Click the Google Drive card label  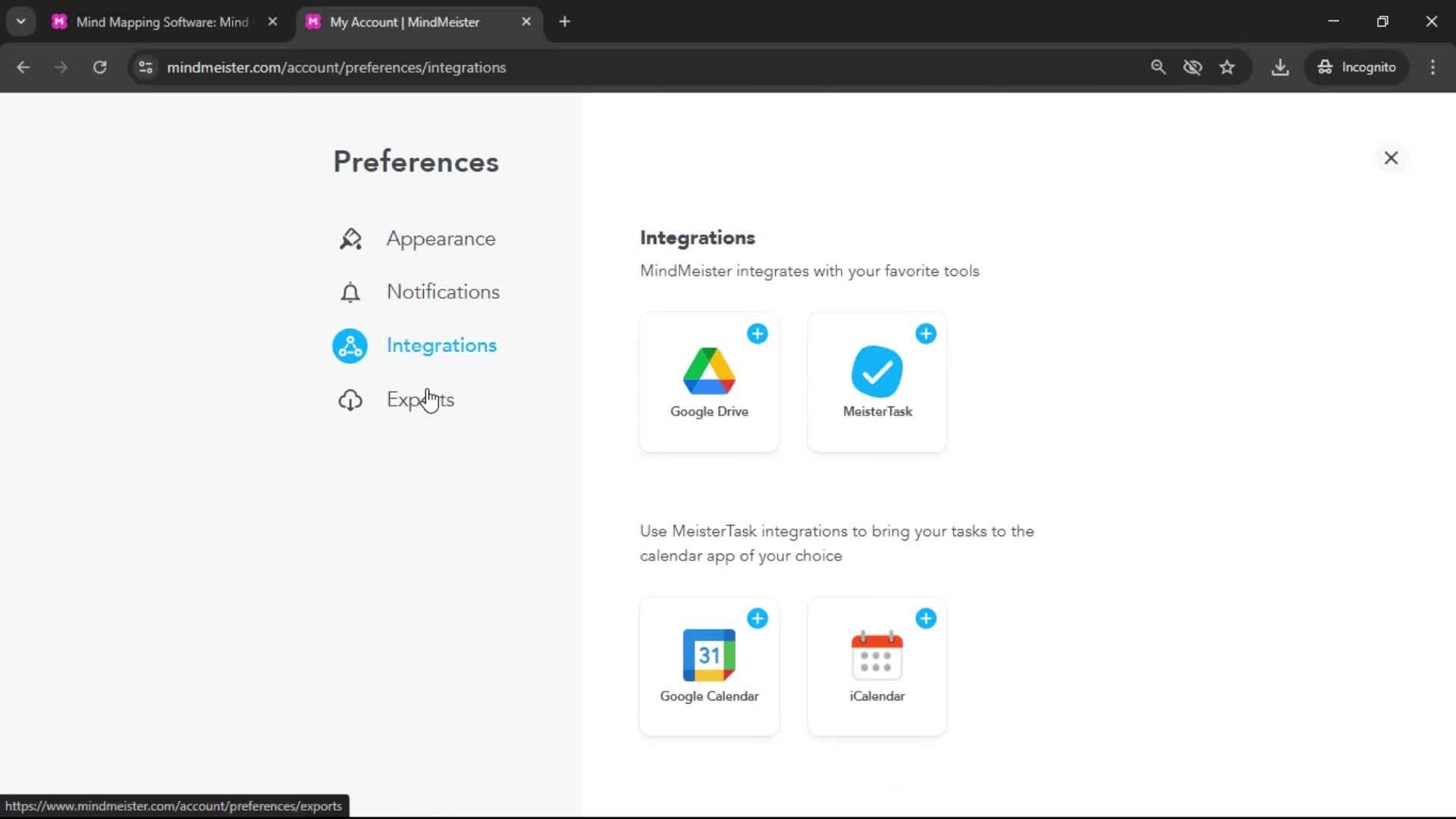coord(709,412)
